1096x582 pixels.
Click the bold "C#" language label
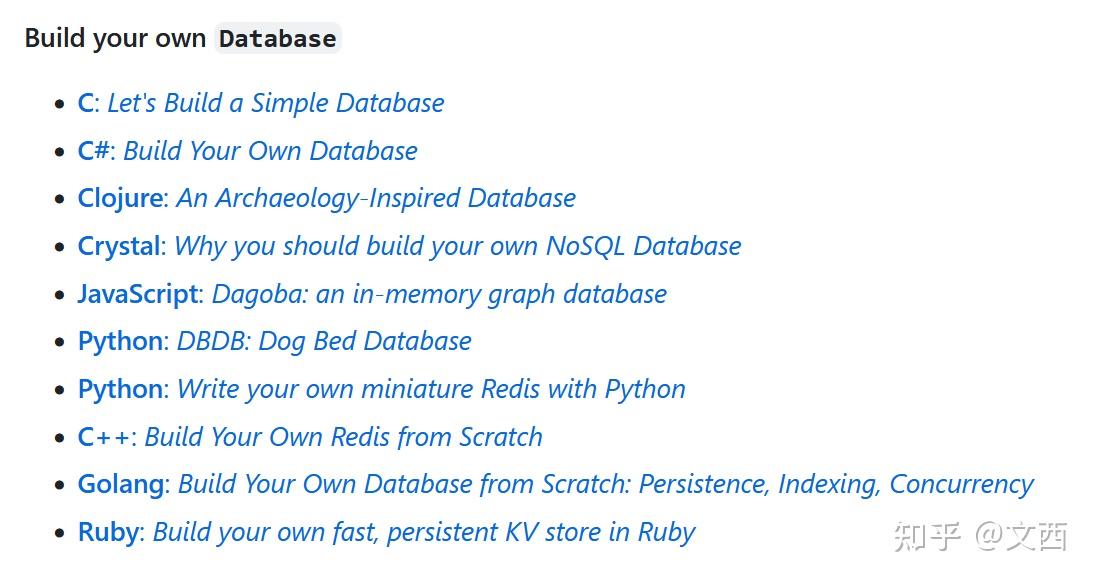pyautogui.click(x=94, y=151)
